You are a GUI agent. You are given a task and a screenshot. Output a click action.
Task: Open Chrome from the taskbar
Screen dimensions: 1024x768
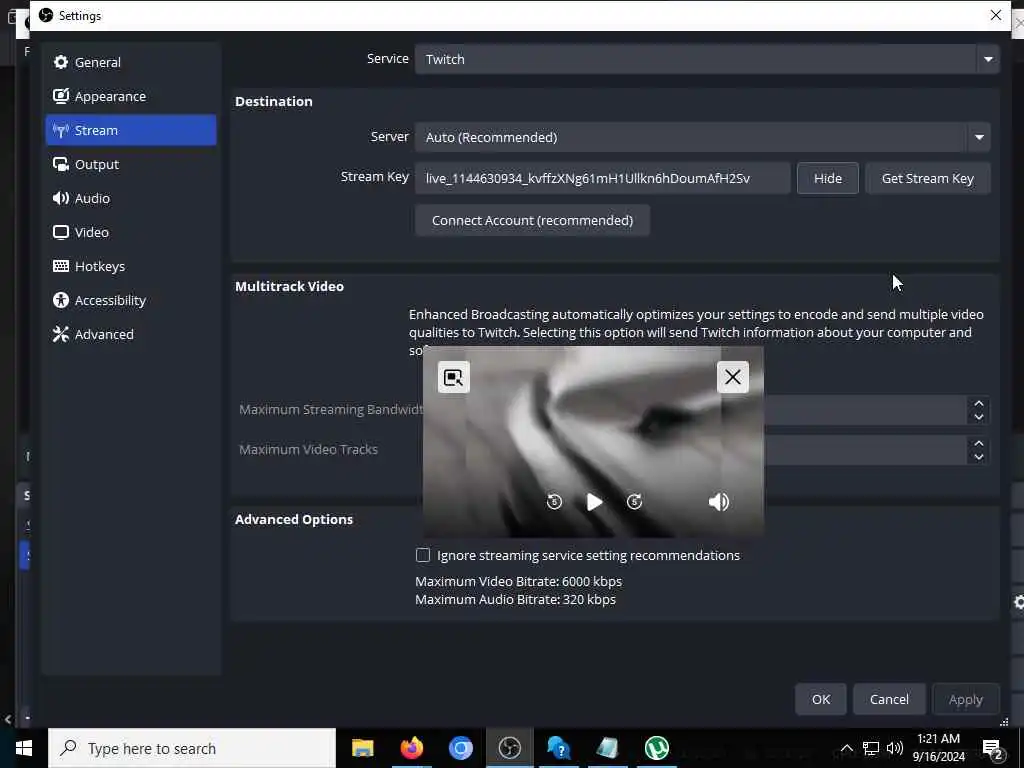(x=460, y=748)
